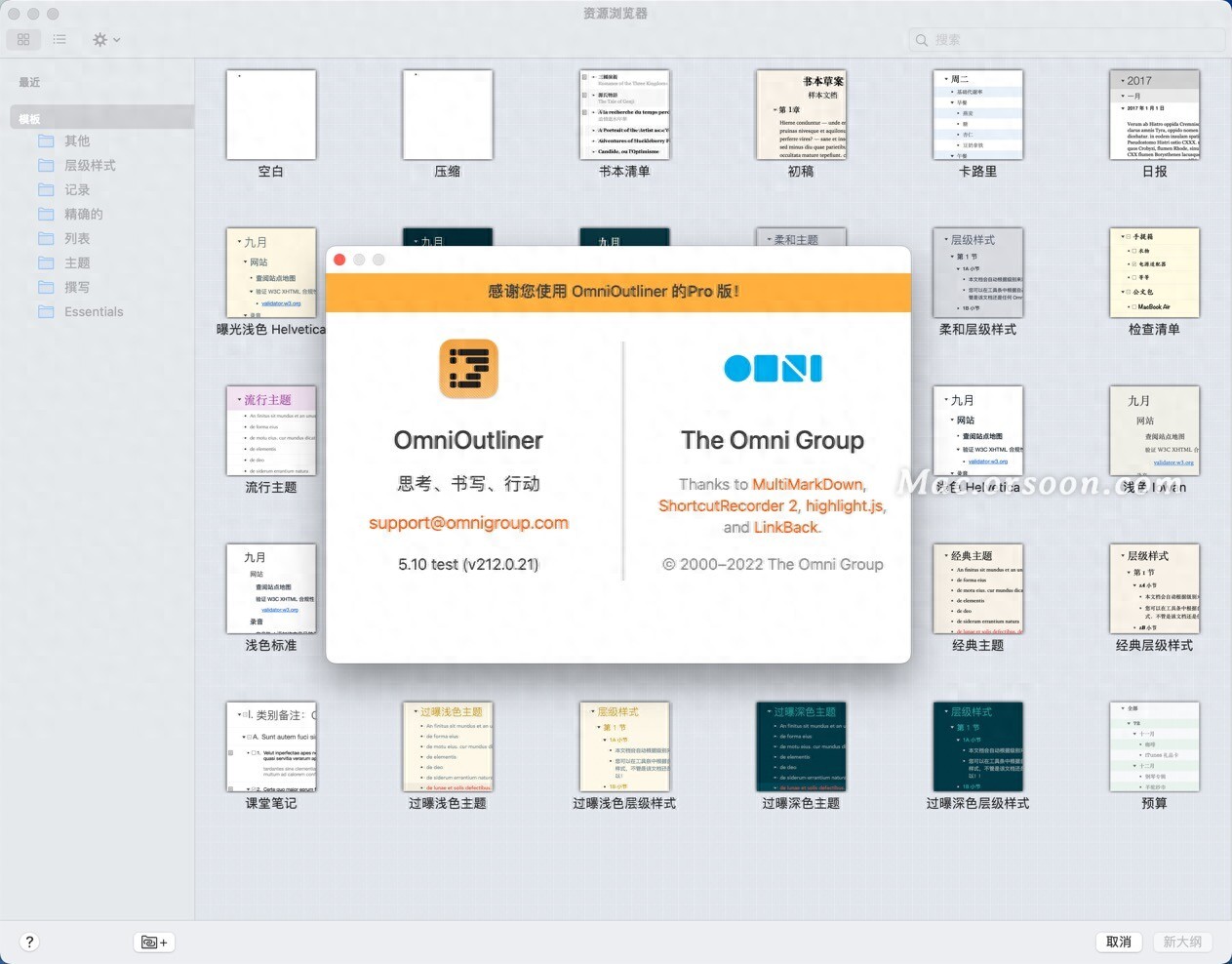Click the 取消 button

point(1119,942)
